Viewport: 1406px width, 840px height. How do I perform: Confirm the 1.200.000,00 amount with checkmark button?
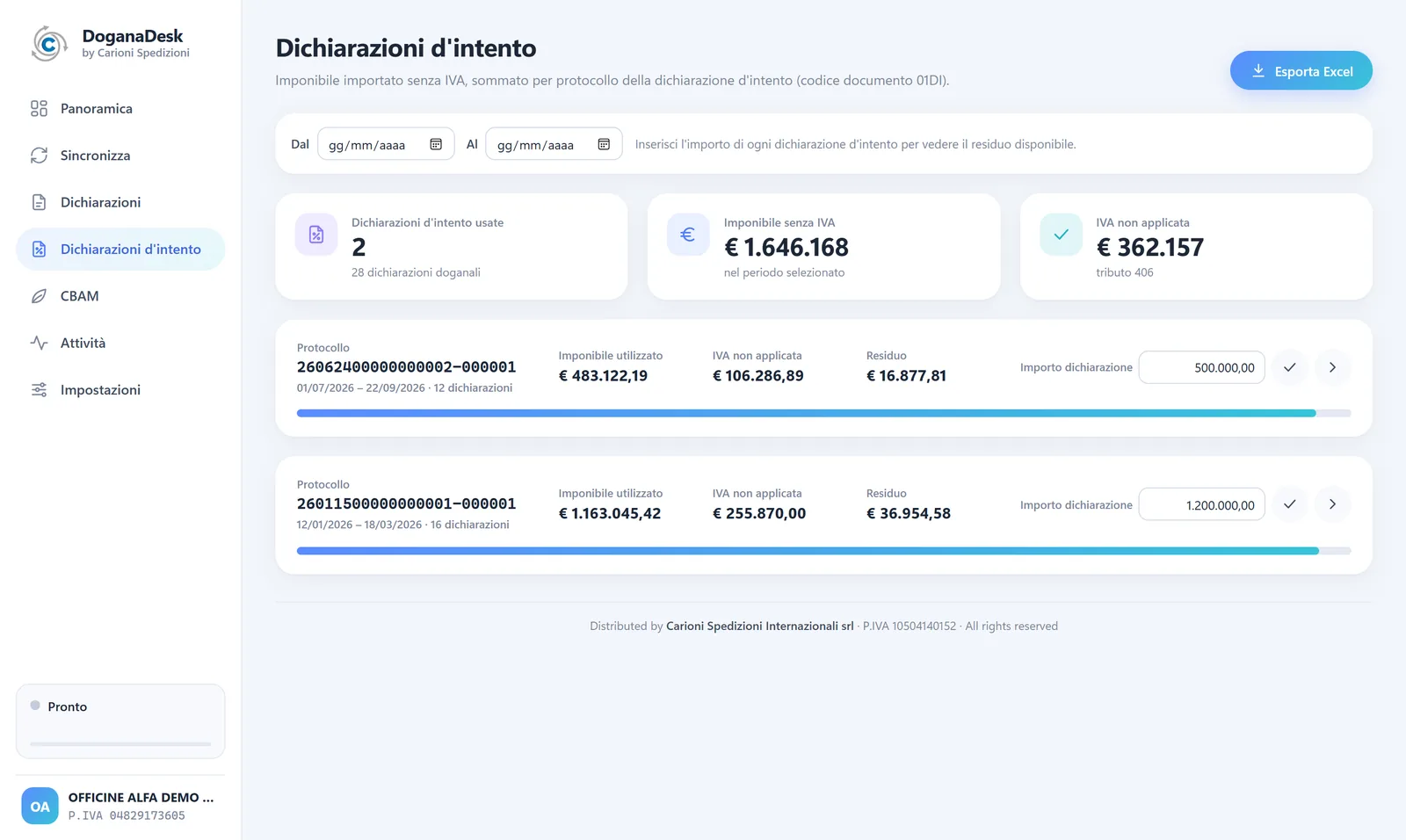[1289, 504]
